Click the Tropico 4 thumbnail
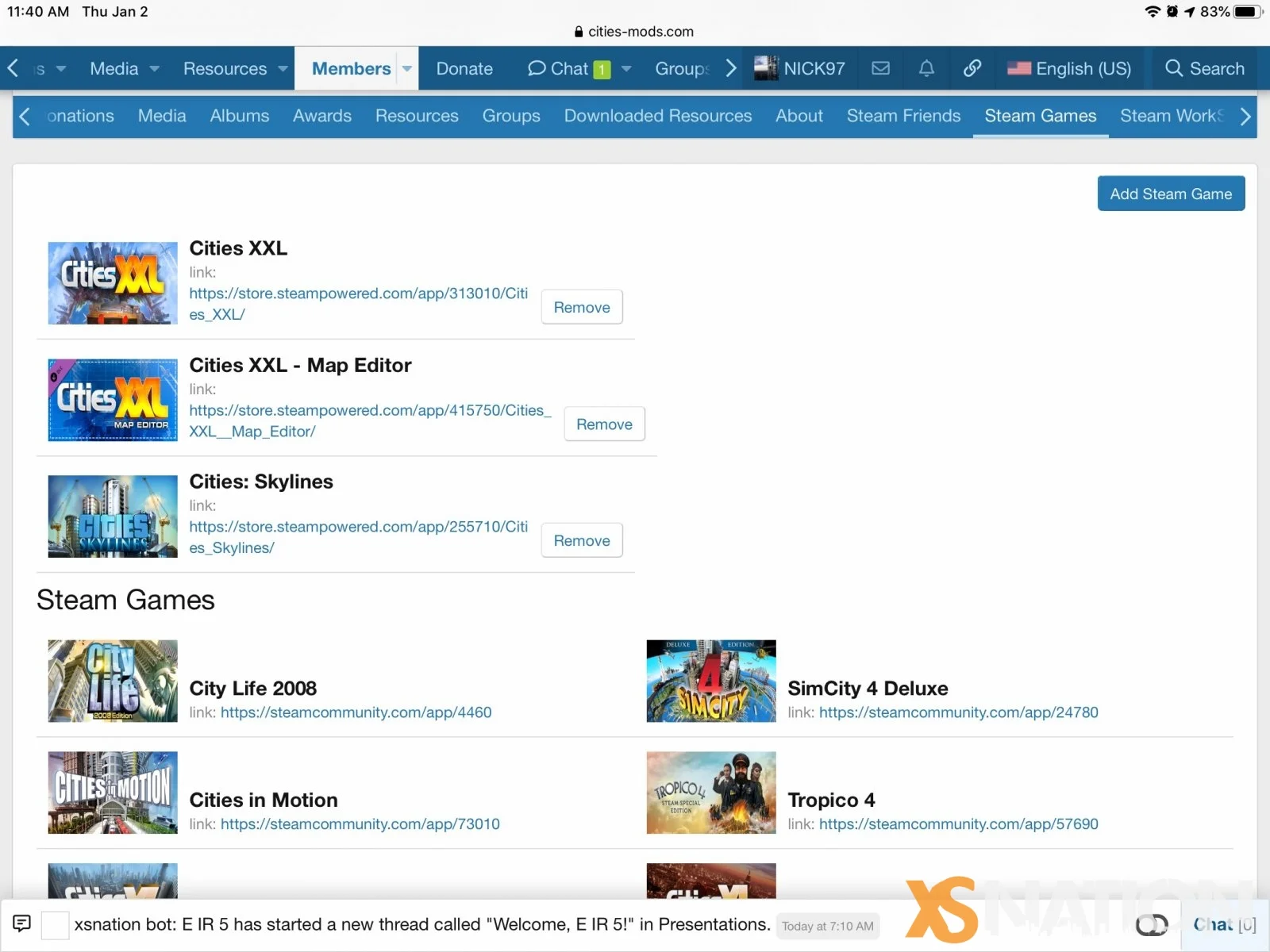 711,793
